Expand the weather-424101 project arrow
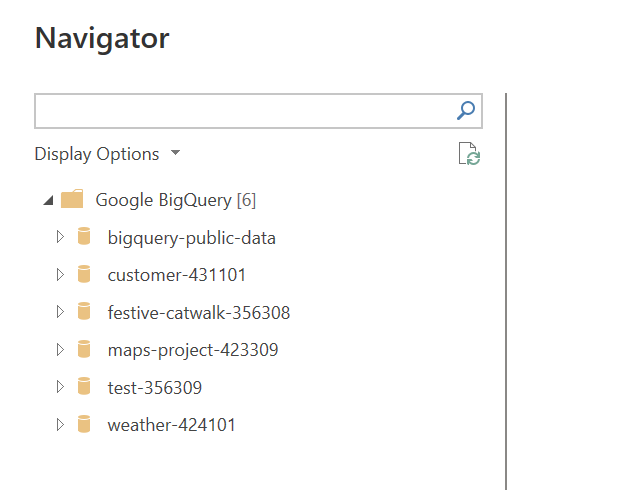This screenshot has width=637, height=490. coord(60,425)
